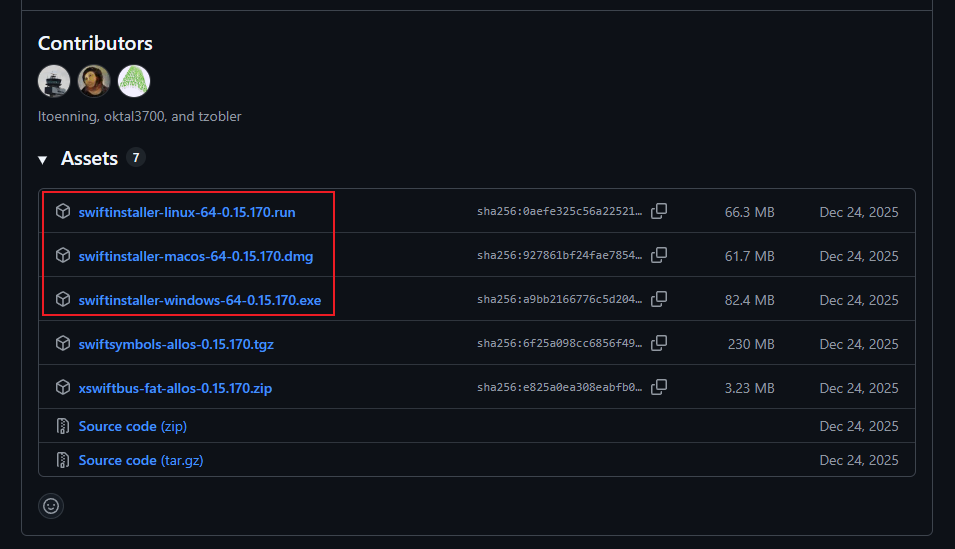Copy sha256 hash of xswiftbus zip
The height and width of the screenshot is (549, 955).
[x=659, y=388]
